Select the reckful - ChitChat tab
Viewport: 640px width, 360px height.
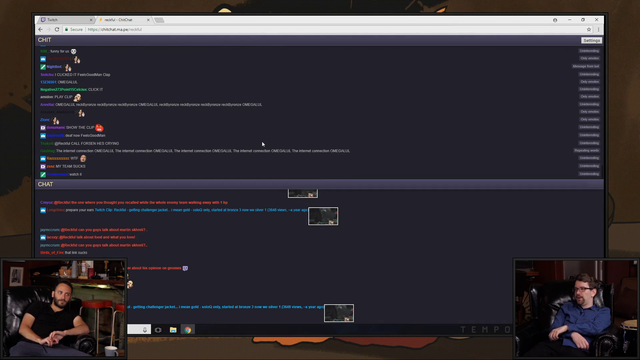124,20
